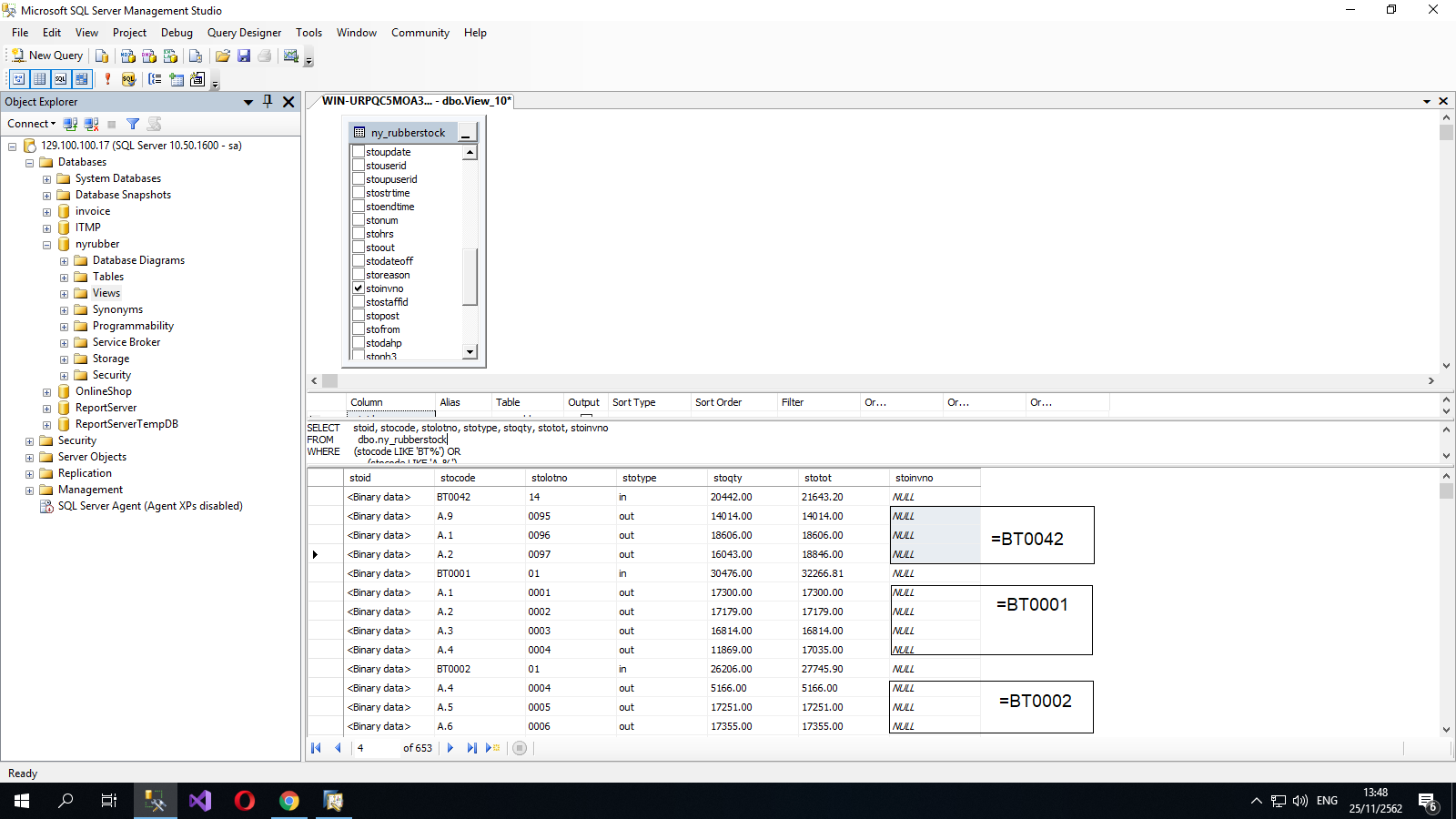This screenshot has width=1456, height=819.
Task: Open the Open File folder icon
Action: tap(223, 56)
